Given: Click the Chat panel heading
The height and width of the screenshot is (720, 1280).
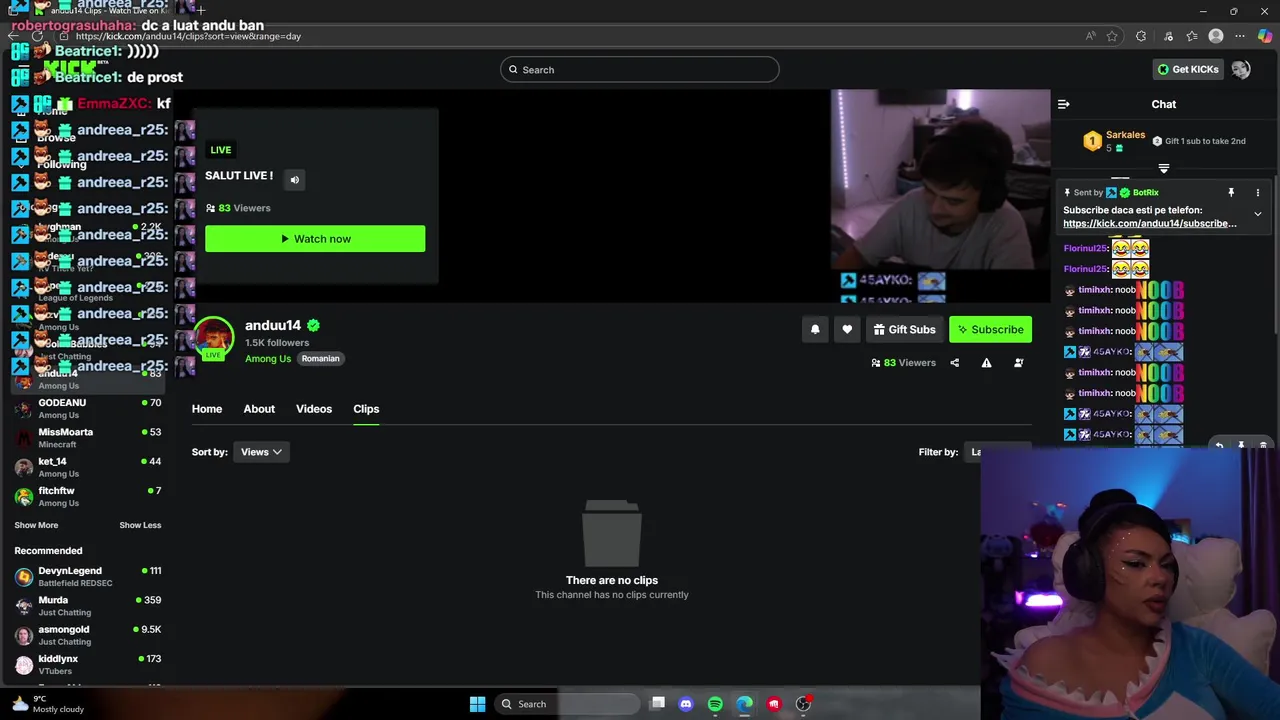Looking at the screenshot, I should pyautogui.click(x=1163, y=104).
